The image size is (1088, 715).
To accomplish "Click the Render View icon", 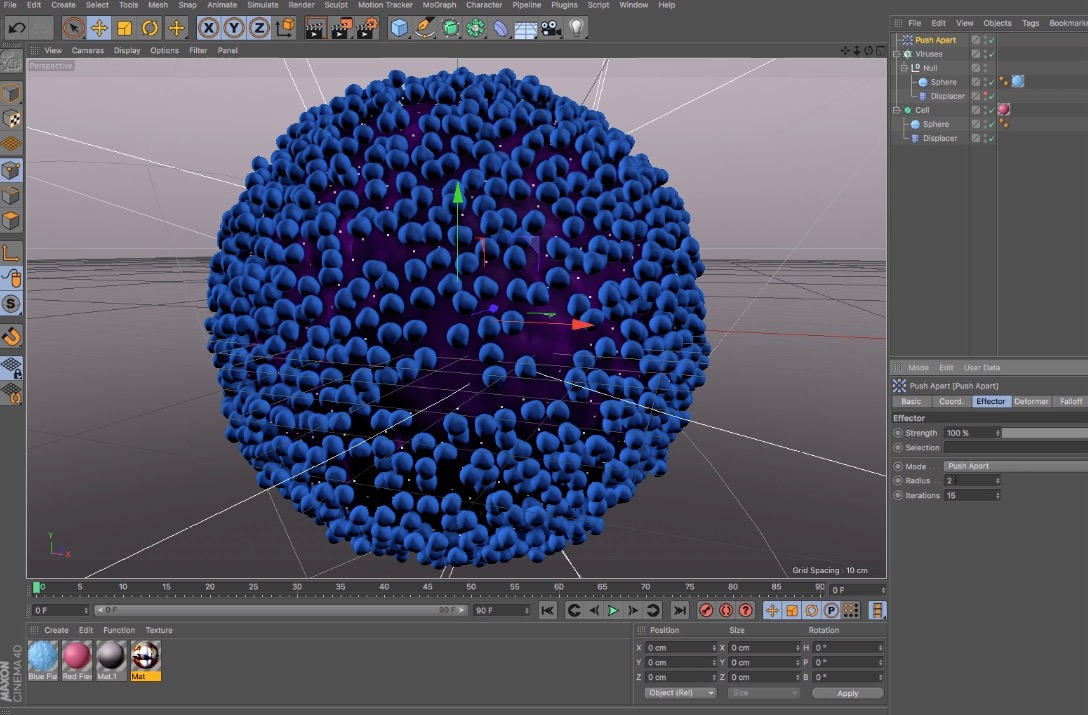I will click(x=314, y=27).
